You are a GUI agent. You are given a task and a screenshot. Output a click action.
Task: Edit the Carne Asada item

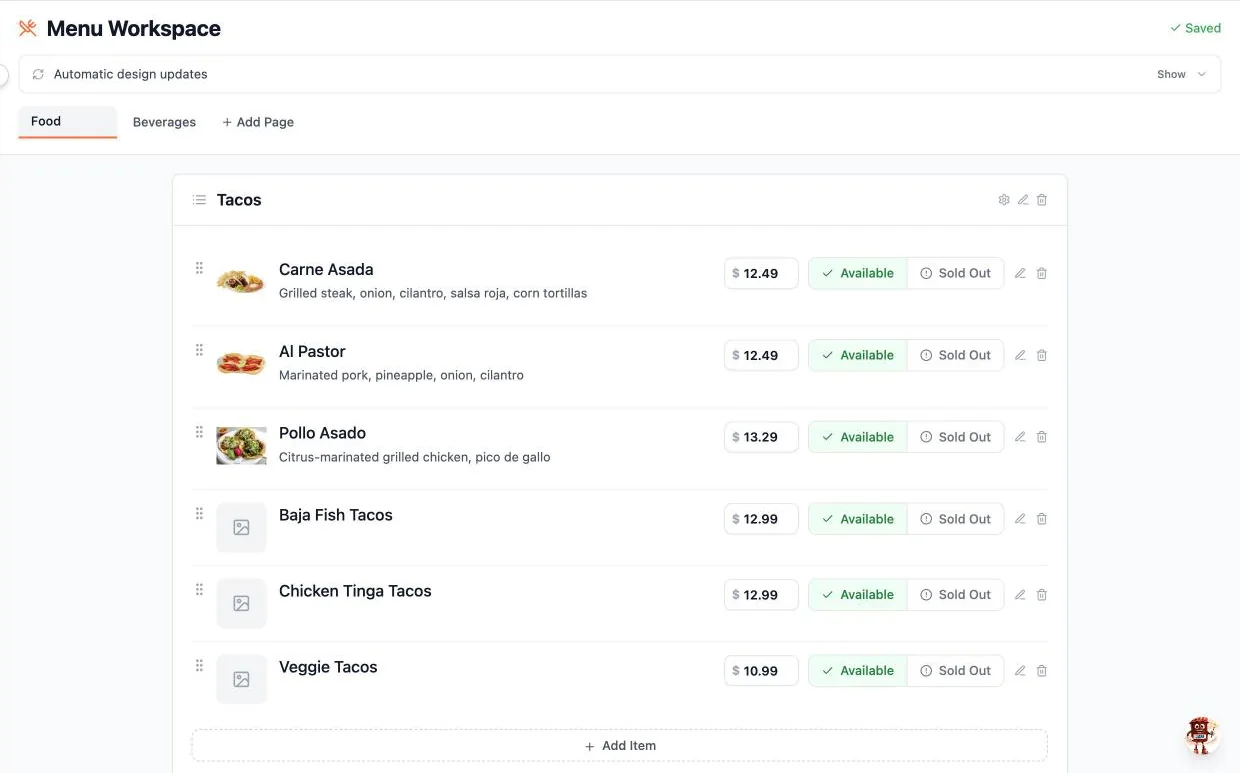[1020, 273]
